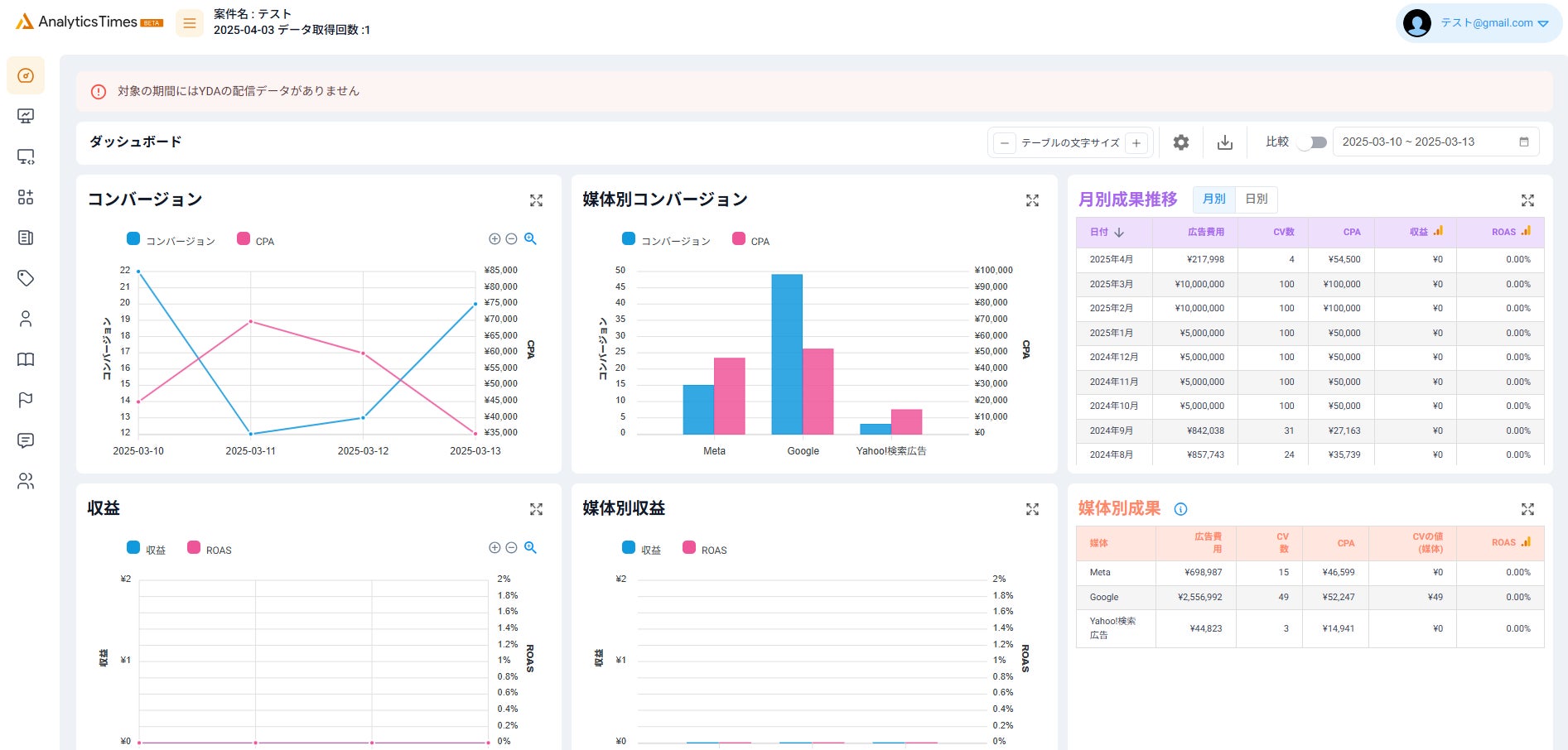Click the download icon in dashboard toolbar
Image resolution: width=1568 pixels, height=750 pixels.
click(1225, 142)
